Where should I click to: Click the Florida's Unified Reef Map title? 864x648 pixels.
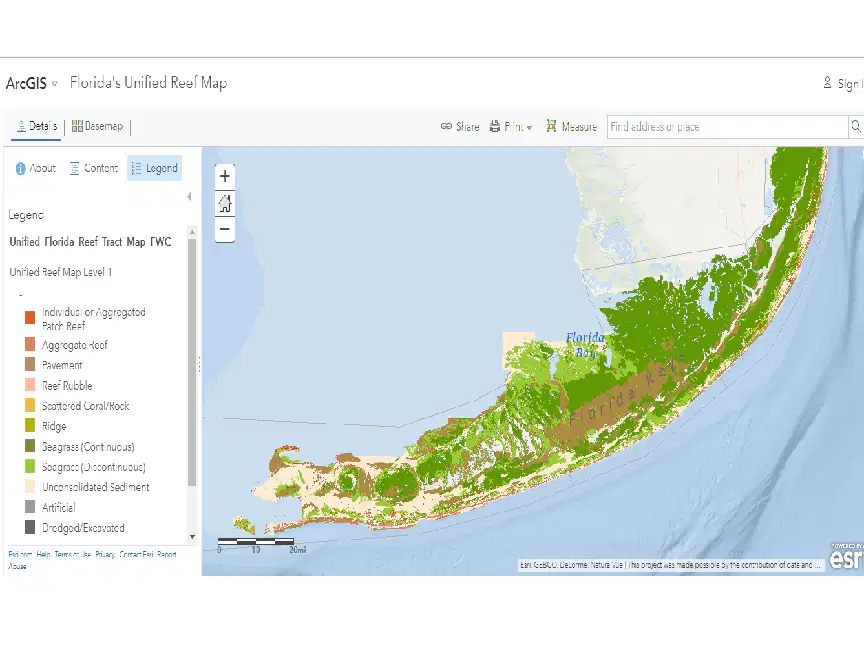coord(148,83)
